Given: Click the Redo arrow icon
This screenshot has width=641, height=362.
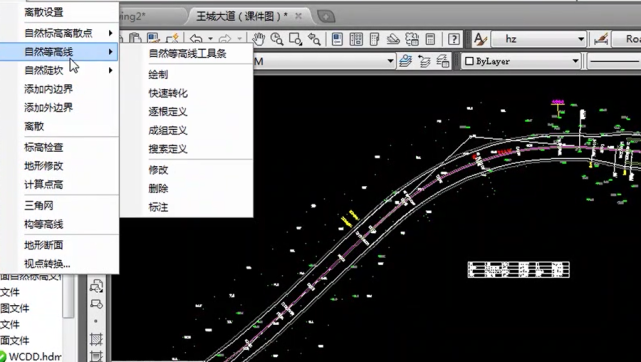Looking at the screenshot, I should coord(225,39).
